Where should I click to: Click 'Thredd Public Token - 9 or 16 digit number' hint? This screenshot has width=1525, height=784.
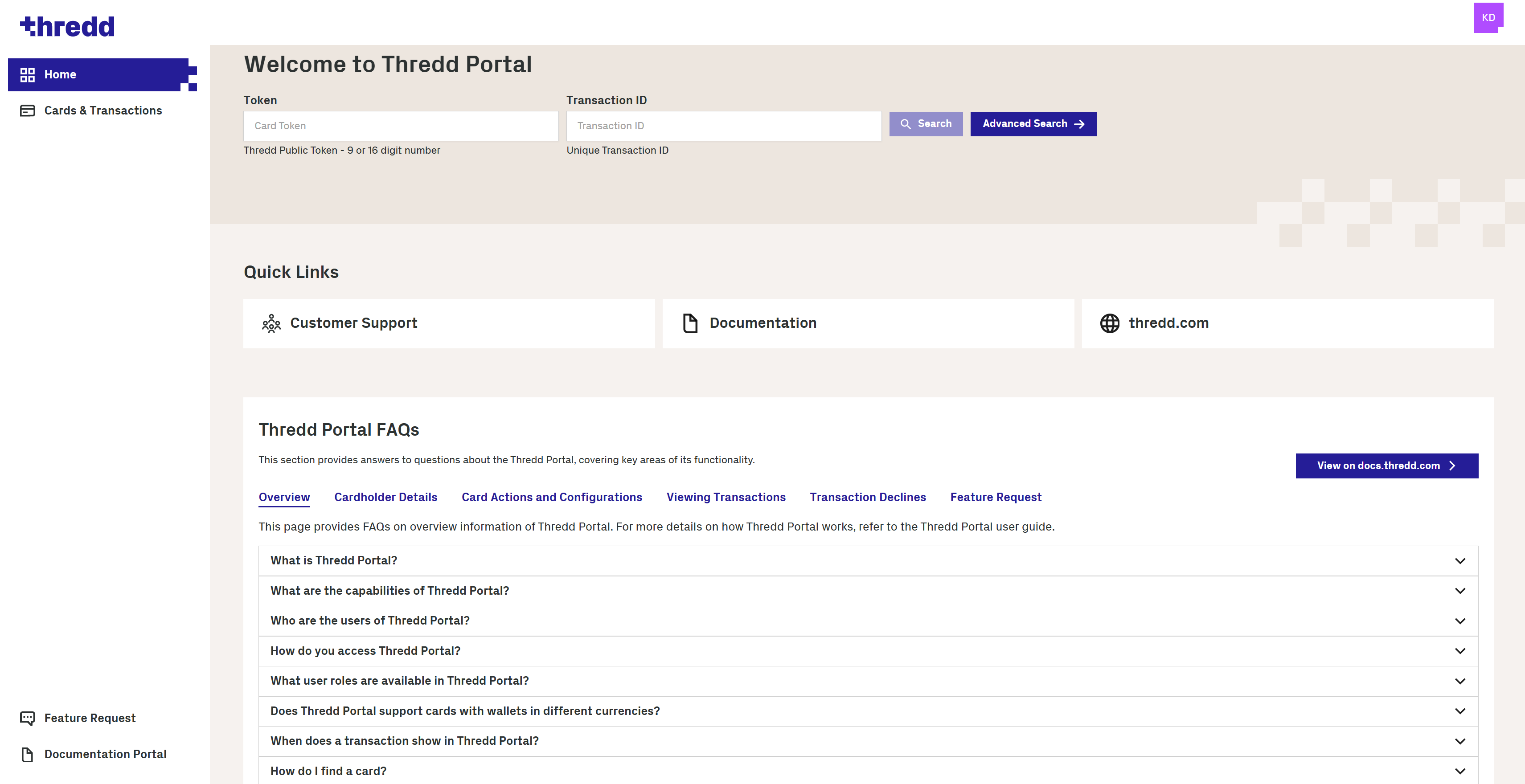point(341,150)
